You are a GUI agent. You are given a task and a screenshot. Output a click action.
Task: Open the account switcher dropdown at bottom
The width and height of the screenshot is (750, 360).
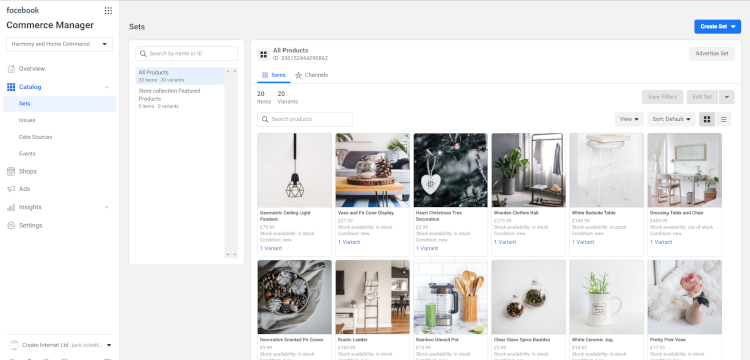coord(109,345)
